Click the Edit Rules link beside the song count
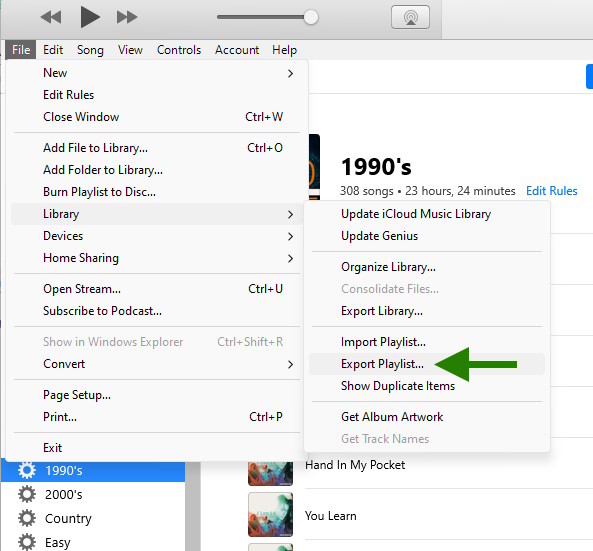This screenshot has height=551, width=593. 551,191
